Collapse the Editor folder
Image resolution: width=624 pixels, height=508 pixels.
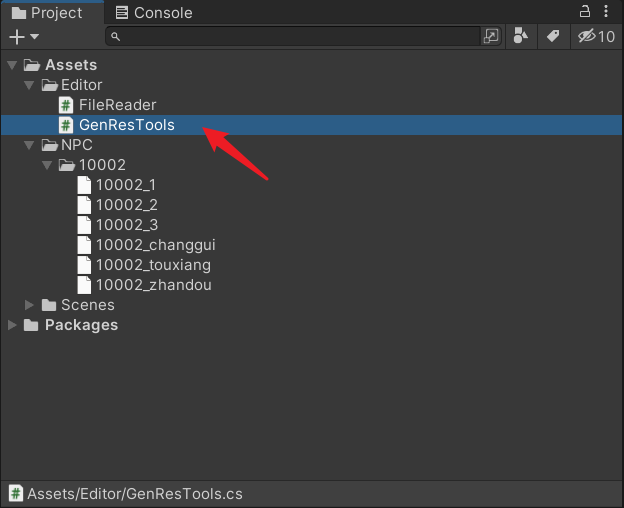29,85
